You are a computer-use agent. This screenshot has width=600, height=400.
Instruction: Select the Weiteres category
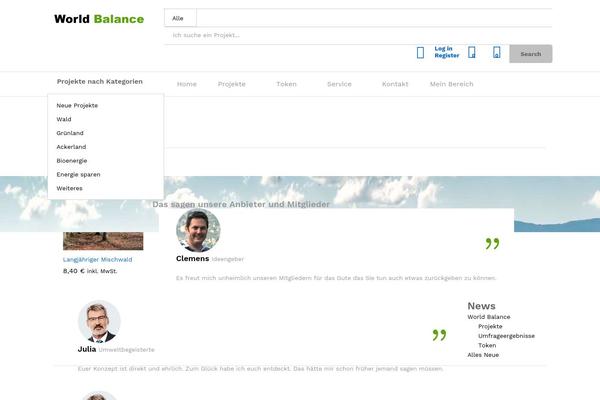(x=70, y=188)
